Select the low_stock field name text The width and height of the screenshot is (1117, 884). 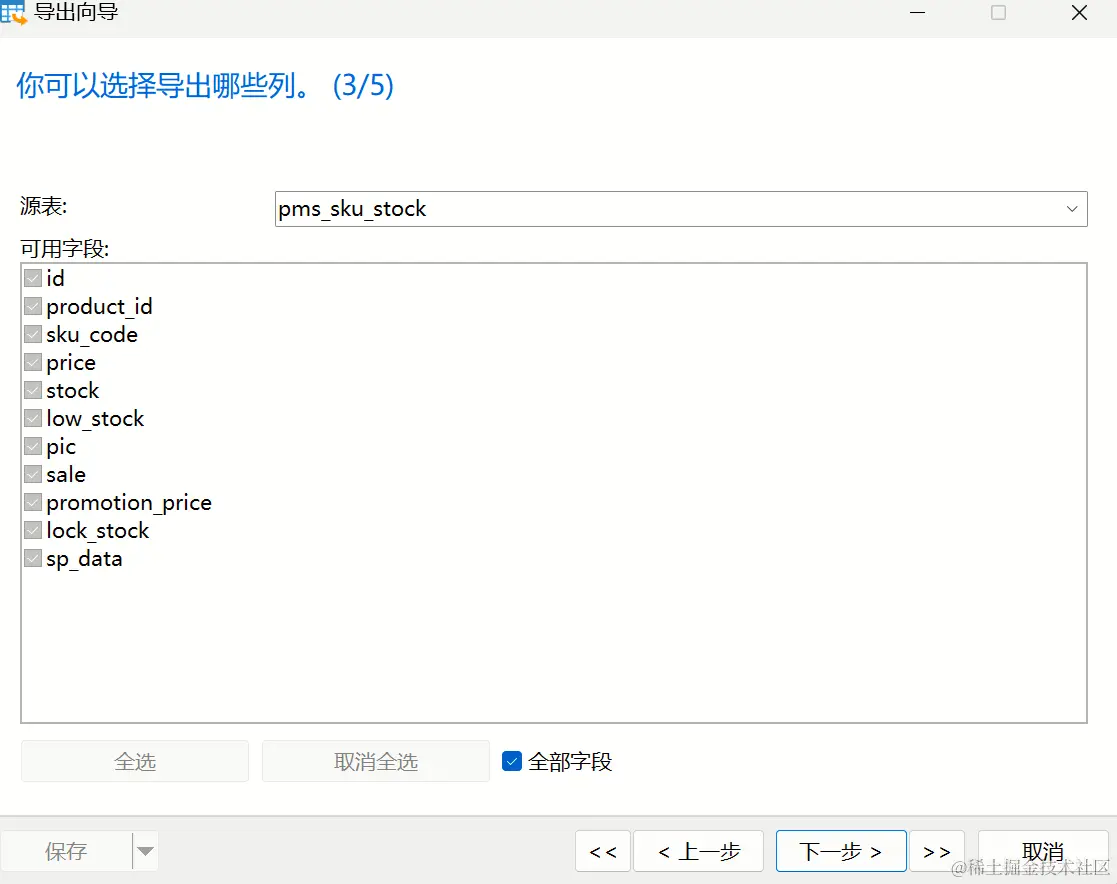click(x=95, y=419)
